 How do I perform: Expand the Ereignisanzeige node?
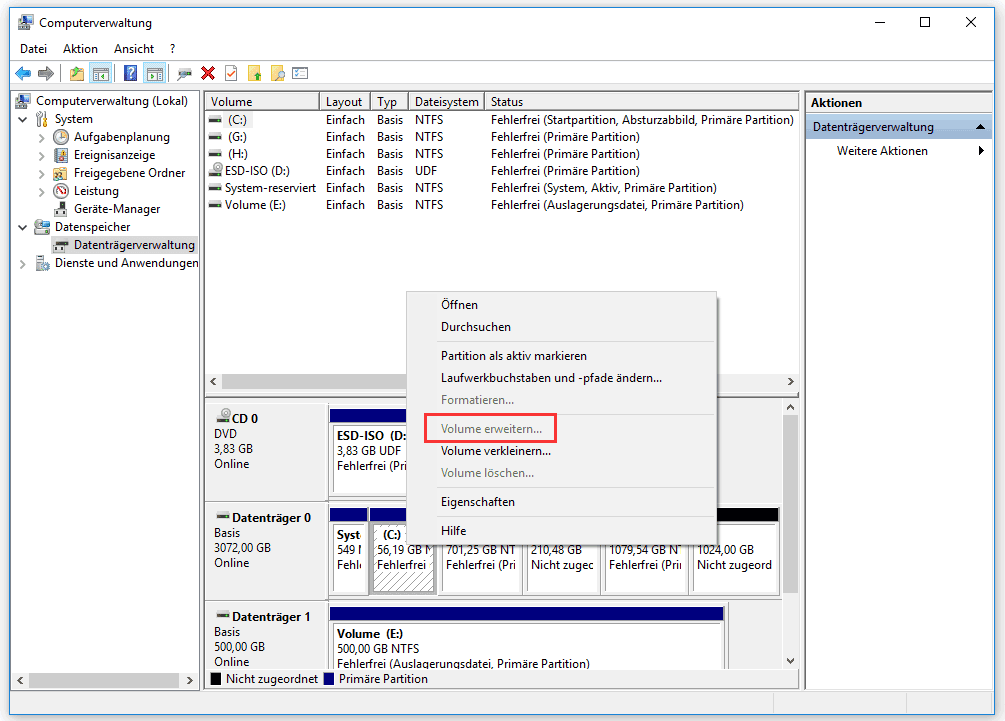click(x=42, y=155)
